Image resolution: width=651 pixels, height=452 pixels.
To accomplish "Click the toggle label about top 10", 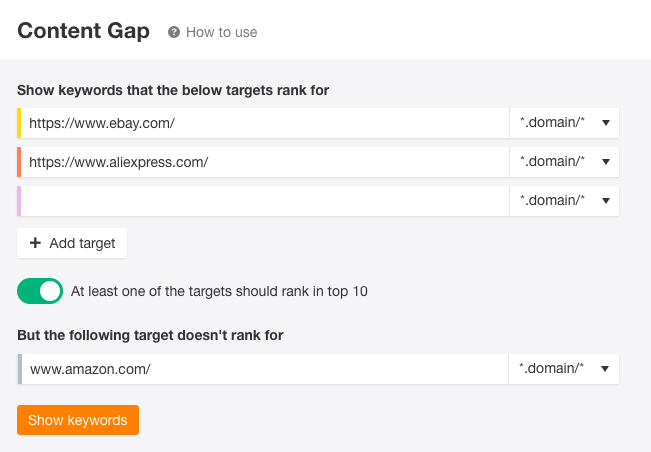I will pyautogui.click(x=219, y=291).
